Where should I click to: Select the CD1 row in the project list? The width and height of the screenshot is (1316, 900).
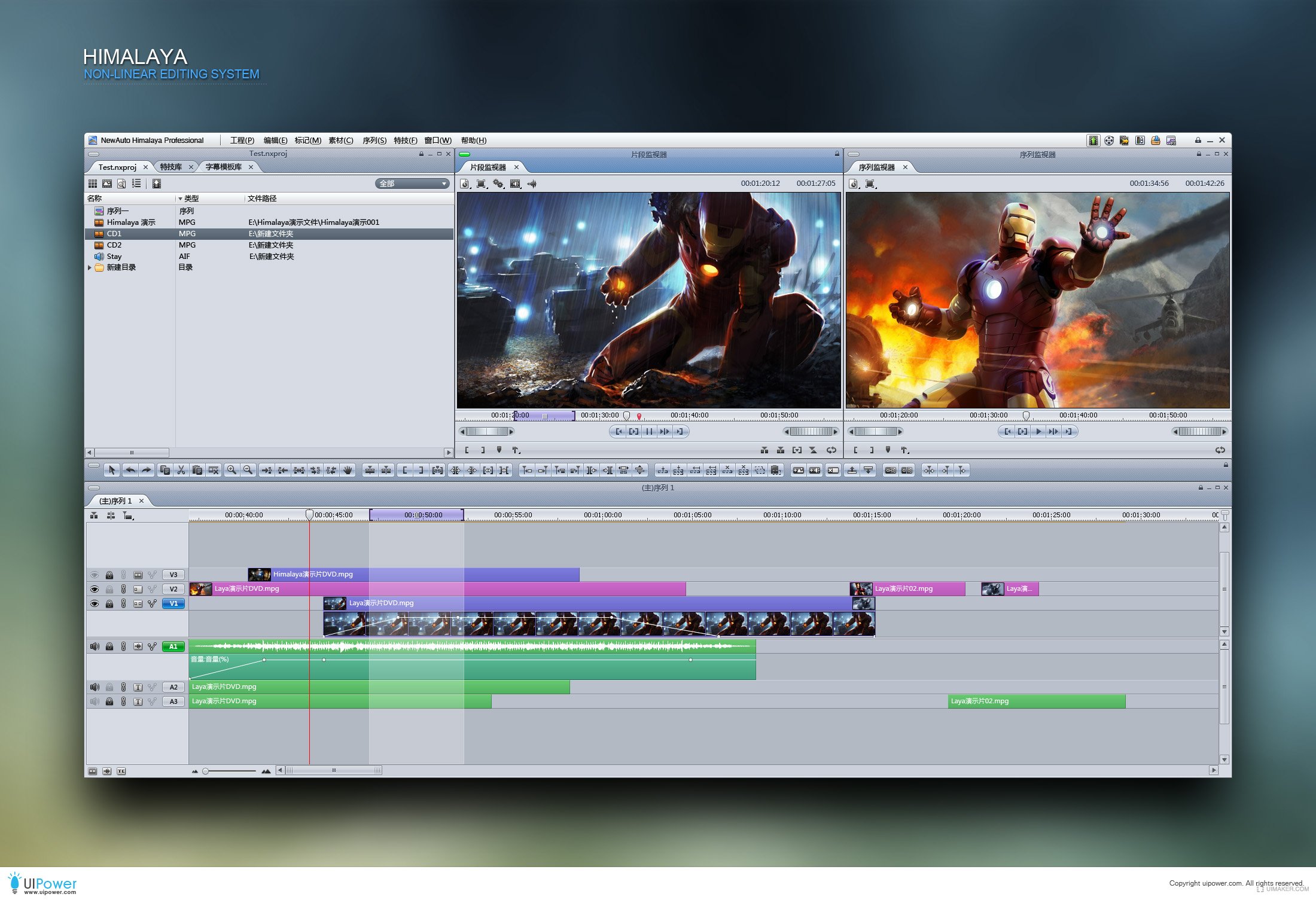click(x=269, y=234)
